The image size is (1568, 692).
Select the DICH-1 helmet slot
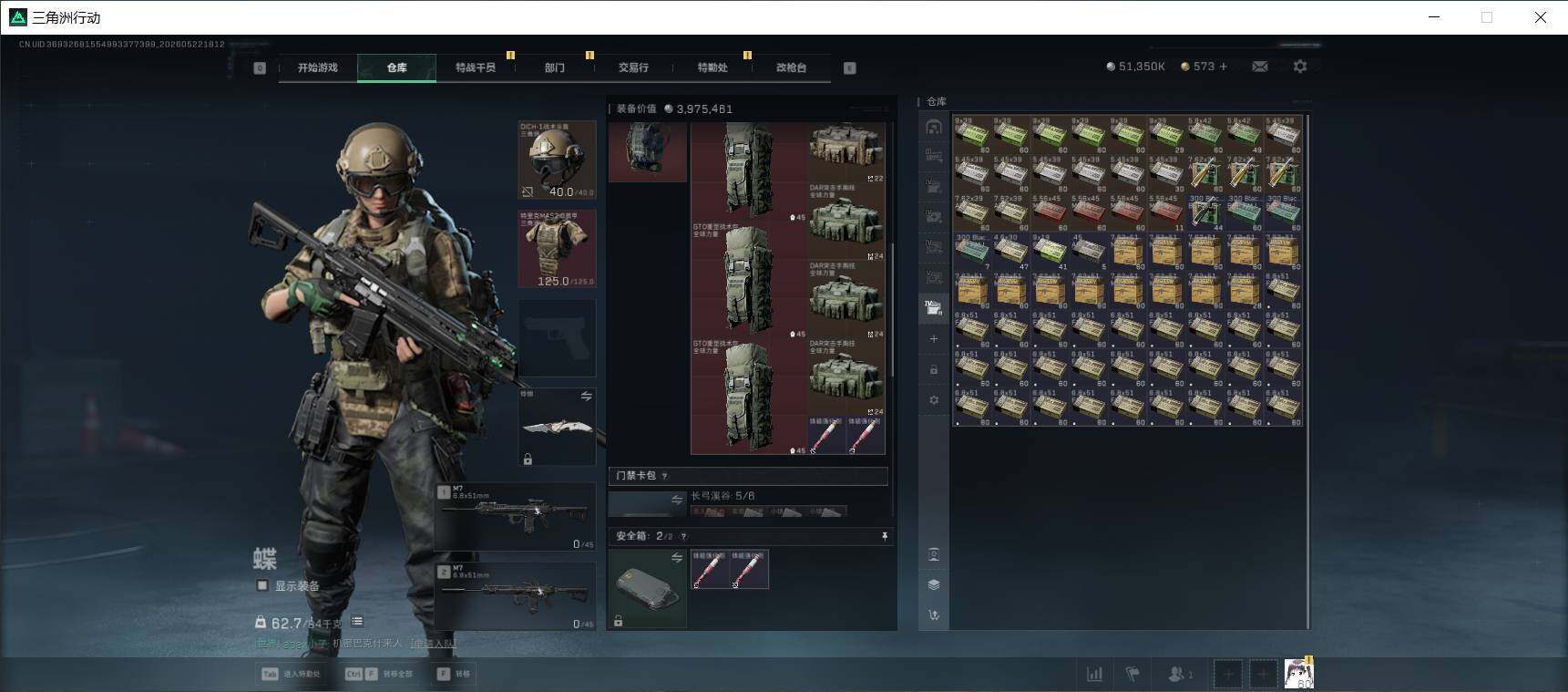(557, 160)
